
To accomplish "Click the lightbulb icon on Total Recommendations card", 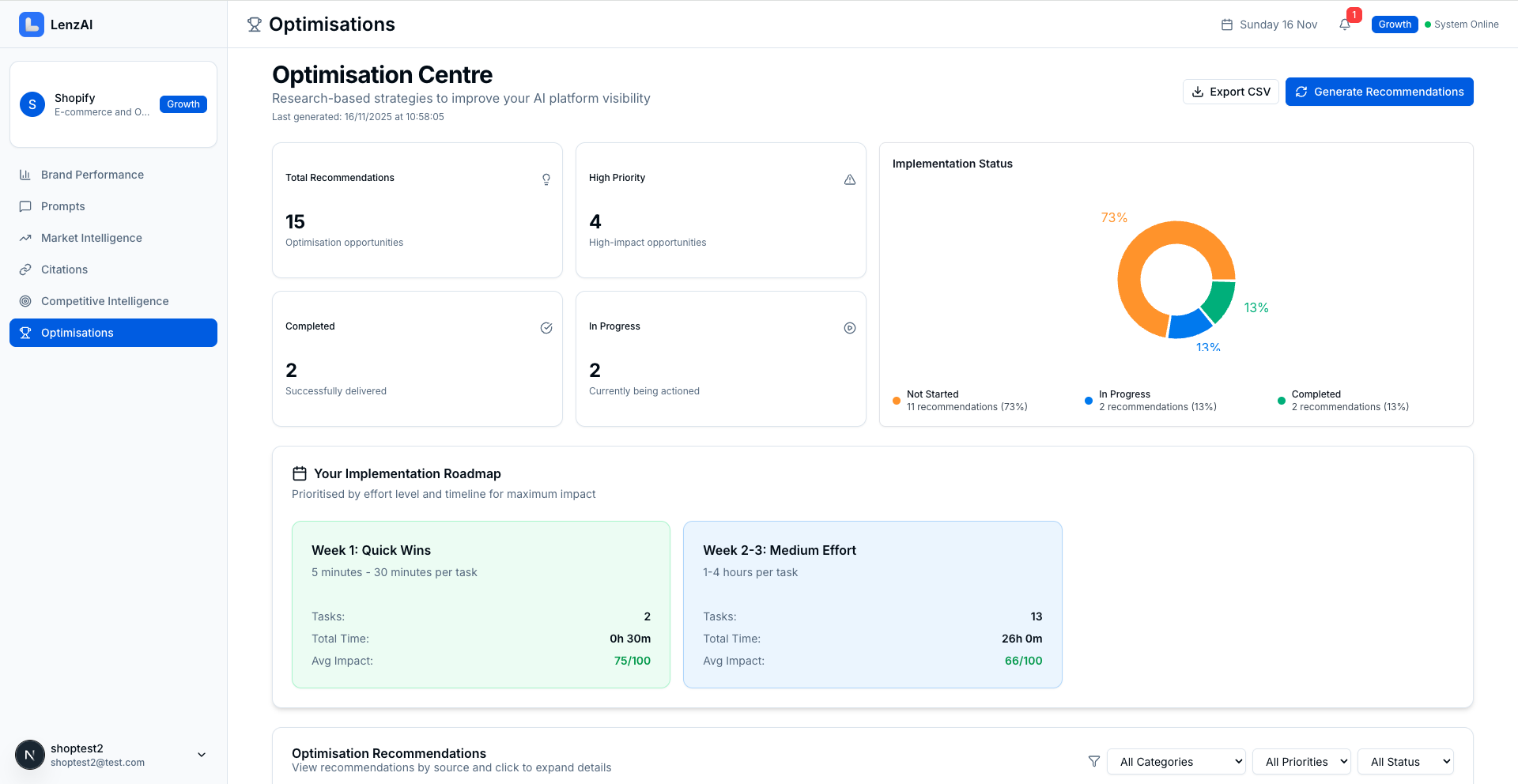I will coord(546,179).
